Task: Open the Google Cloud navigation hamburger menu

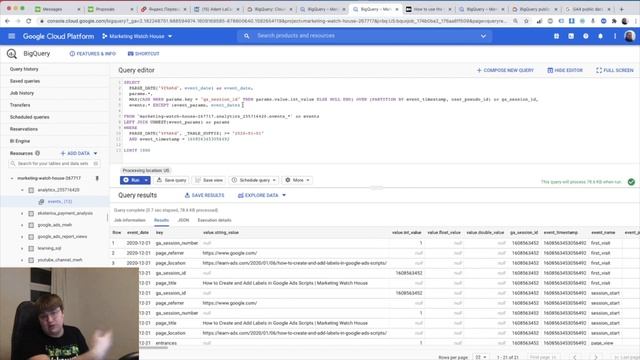Action: pyautogui.click(x=11, y=36)
